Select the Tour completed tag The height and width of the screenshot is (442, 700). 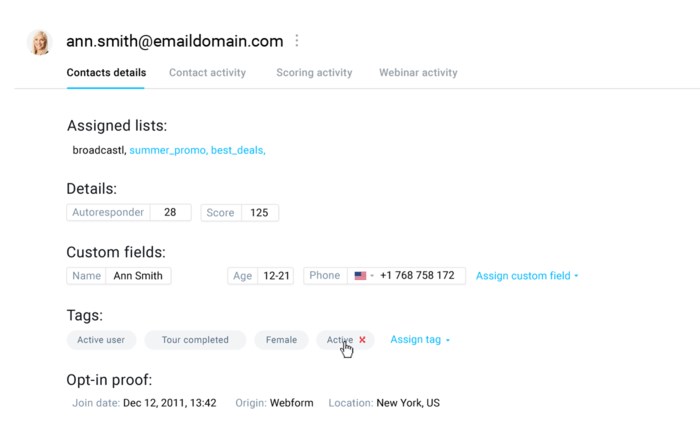[194, 340]
